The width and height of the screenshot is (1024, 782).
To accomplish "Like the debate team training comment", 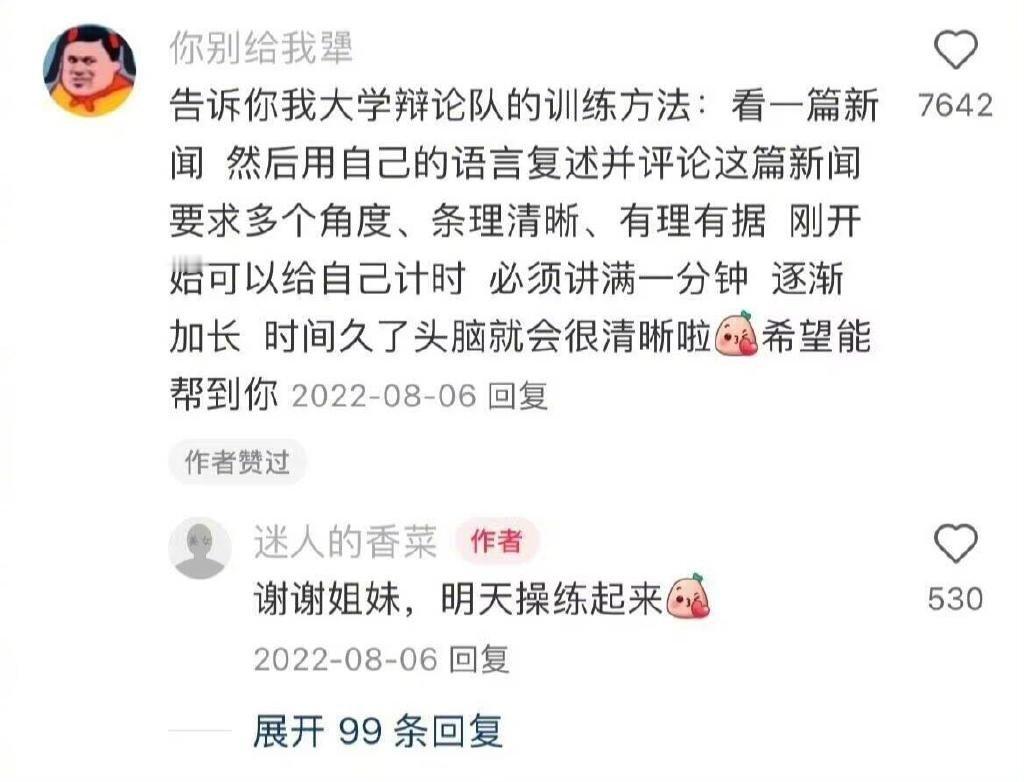I will pyautogui.click(x=955, y=49).
